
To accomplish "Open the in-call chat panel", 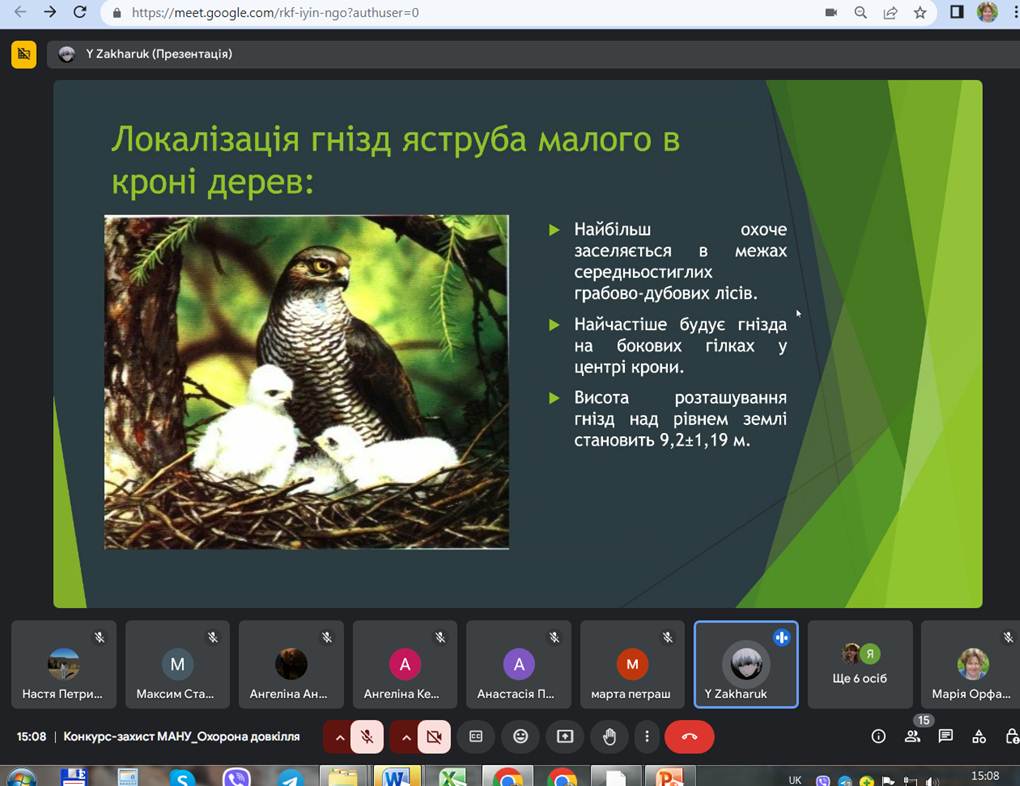I will [945, 736].
